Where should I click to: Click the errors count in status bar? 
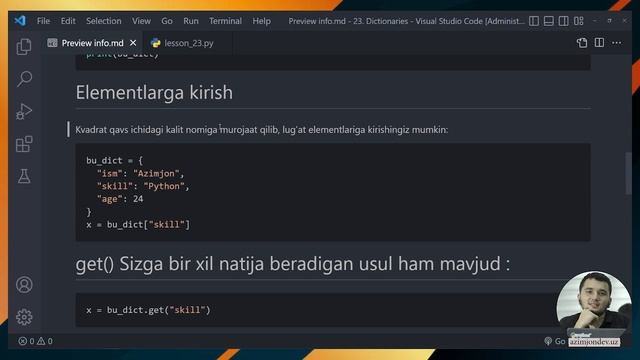click(x=27, y=341)
